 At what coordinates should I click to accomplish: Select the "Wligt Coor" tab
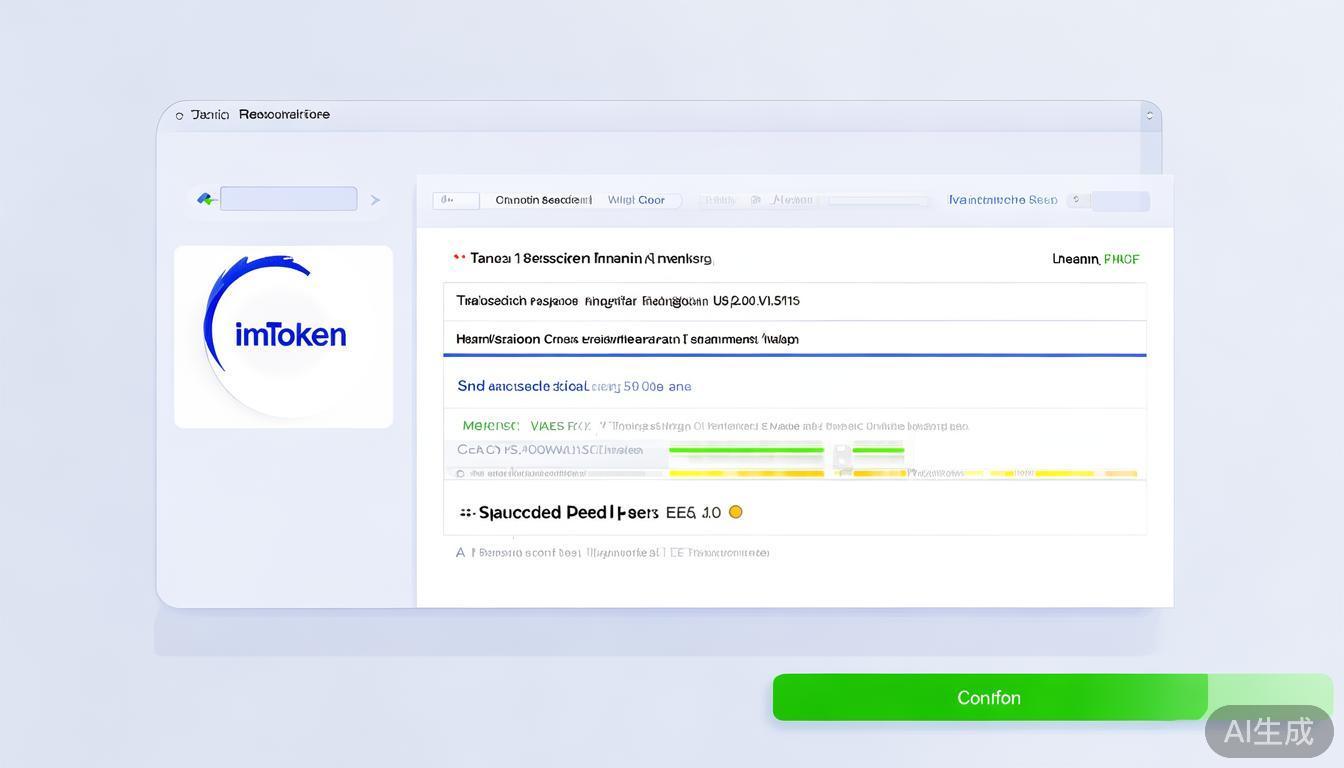637,200
